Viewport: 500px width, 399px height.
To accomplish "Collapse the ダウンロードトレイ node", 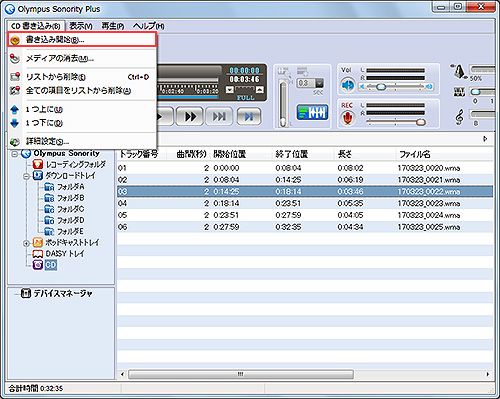I will [x=26, y=176].
